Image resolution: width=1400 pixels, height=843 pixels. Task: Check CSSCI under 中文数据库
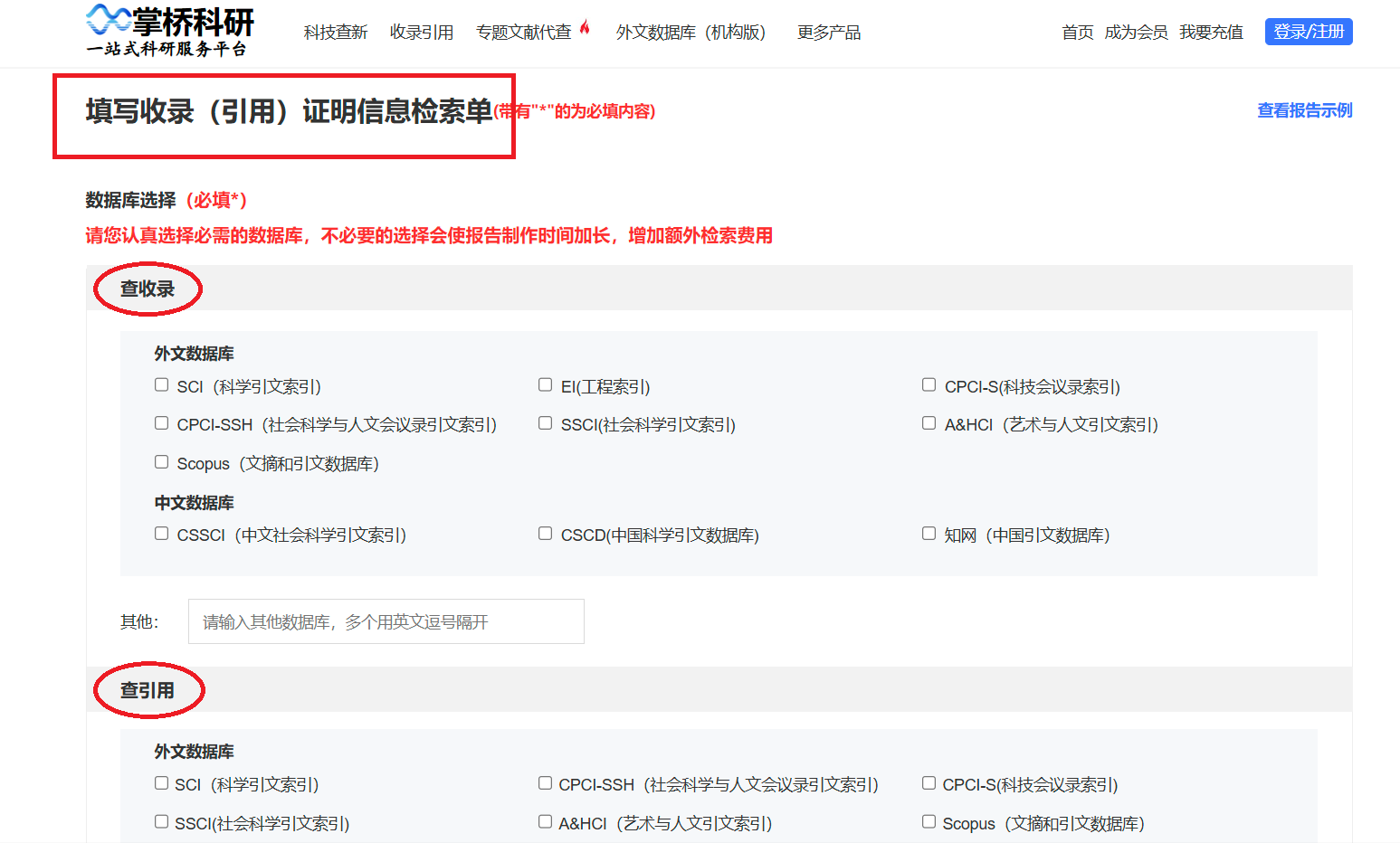coord(161,532)
